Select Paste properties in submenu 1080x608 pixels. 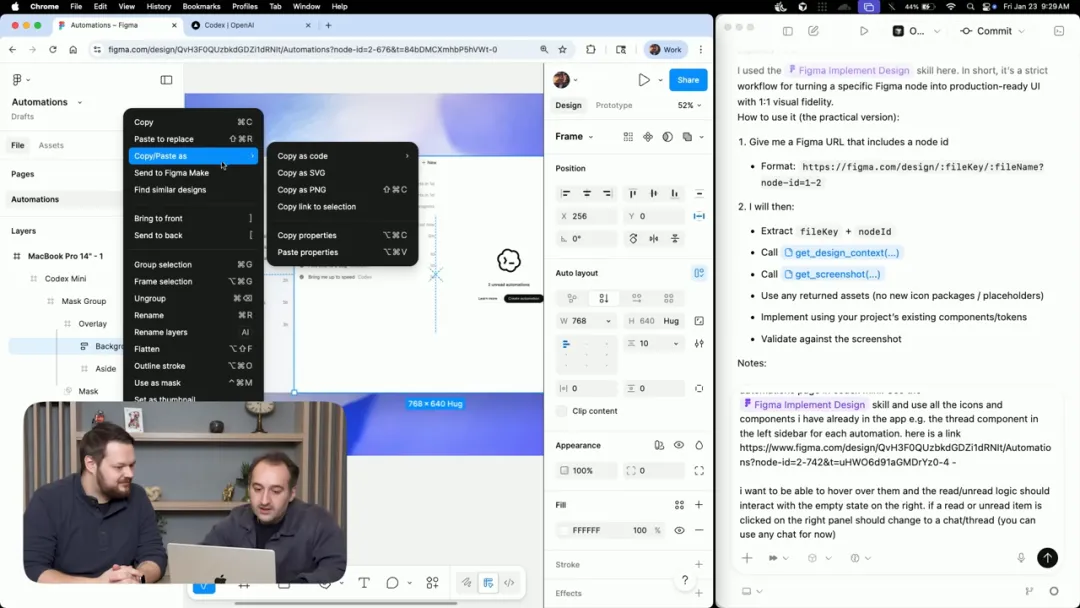pos(342,252)
